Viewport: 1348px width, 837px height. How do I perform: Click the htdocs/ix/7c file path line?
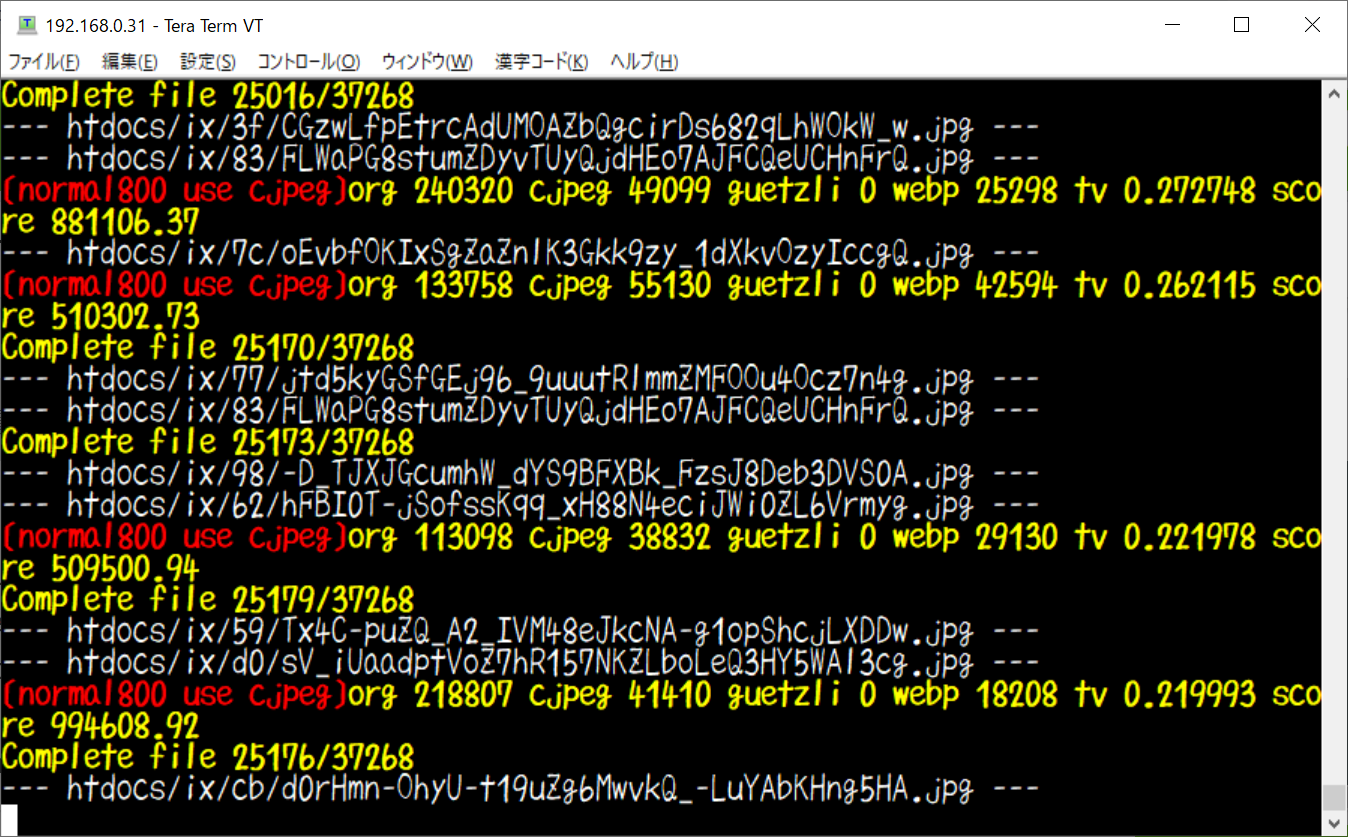pos(520,254)
